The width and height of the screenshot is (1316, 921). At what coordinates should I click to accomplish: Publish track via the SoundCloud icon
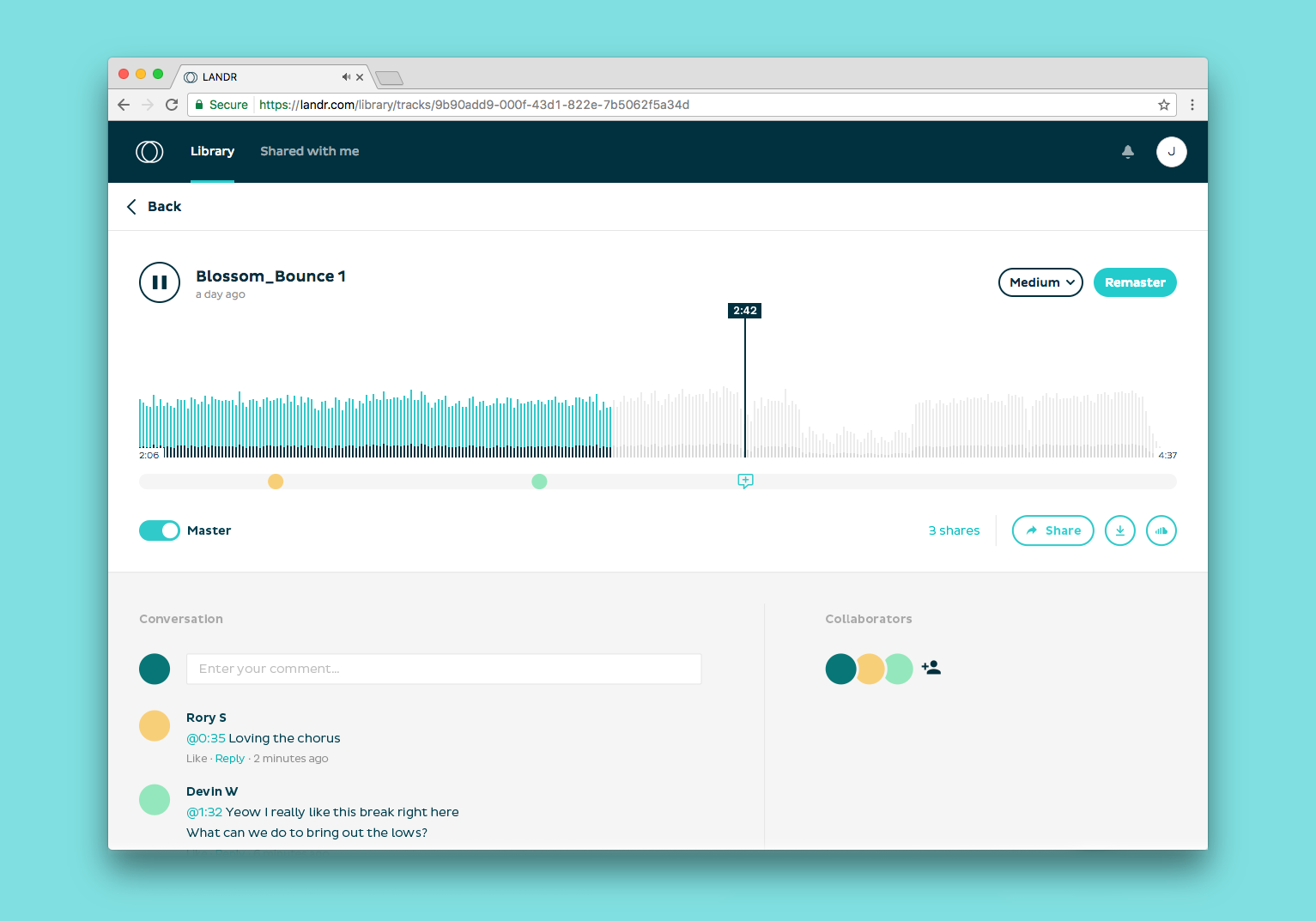[x=1161, y=530]
